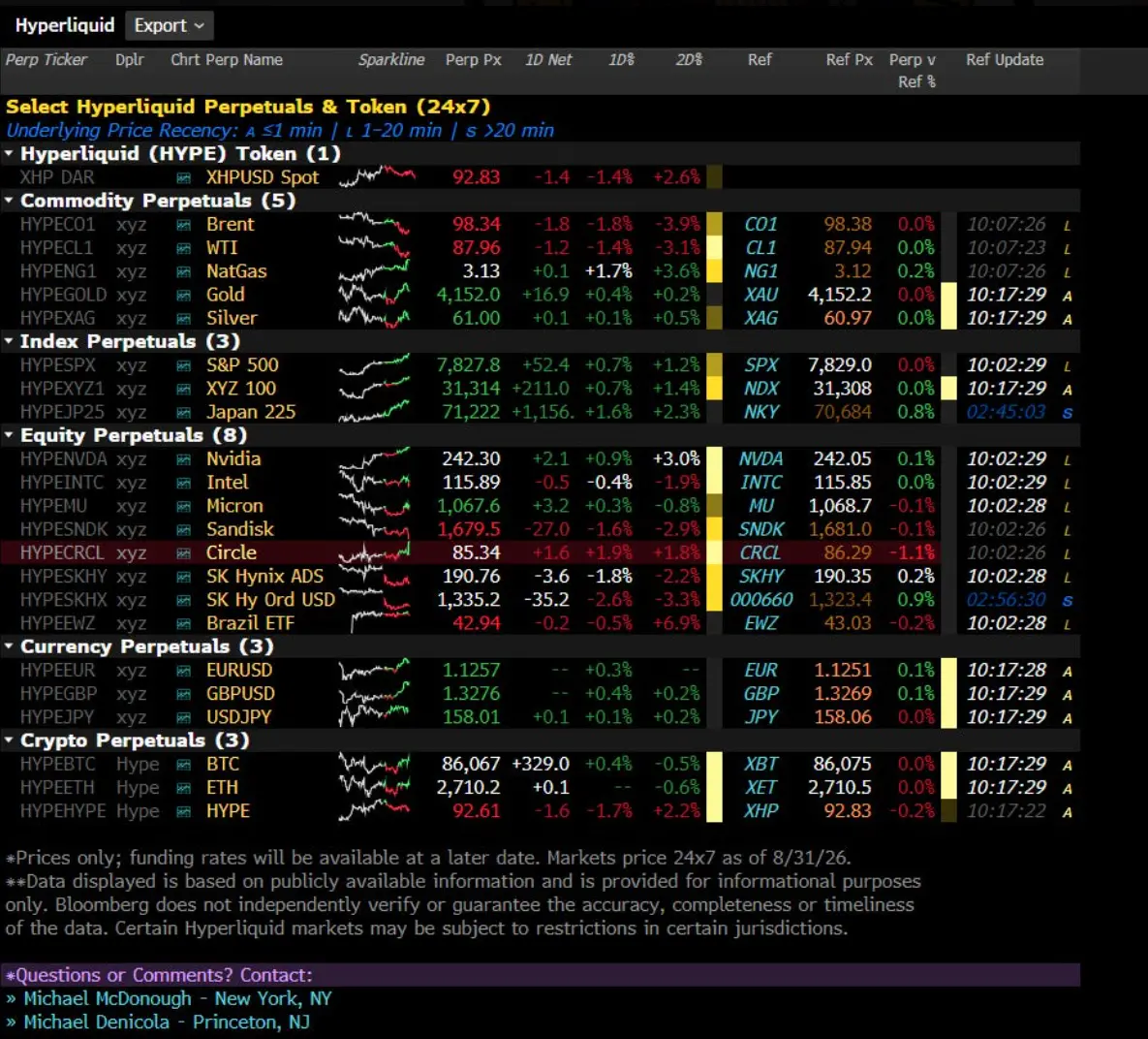The image size is (1148, 1039).
Task: Open chart icon for EURUSD row
Action: point(184,671)
